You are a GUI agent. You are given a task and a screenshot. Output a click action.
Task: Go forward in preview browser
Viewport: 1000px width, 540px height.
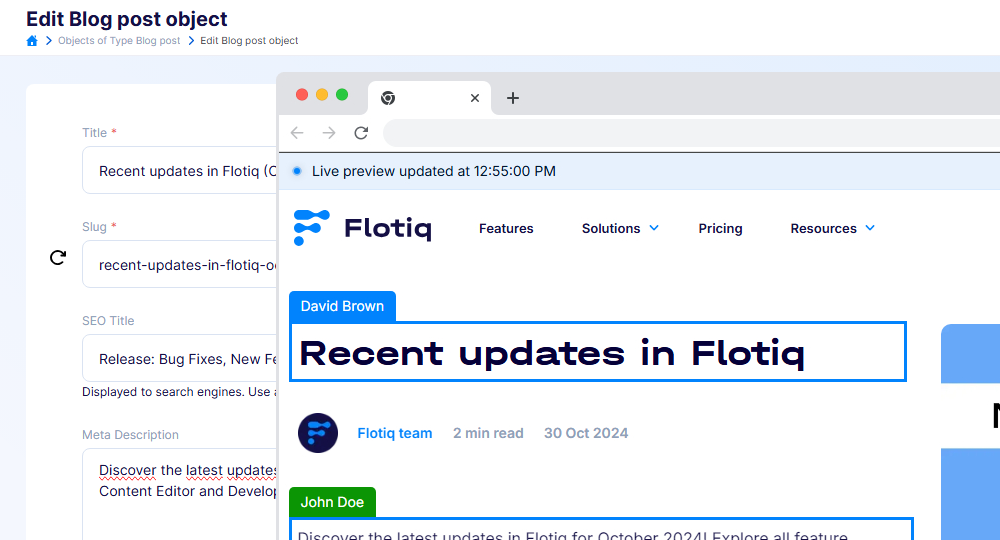[329, 133]
